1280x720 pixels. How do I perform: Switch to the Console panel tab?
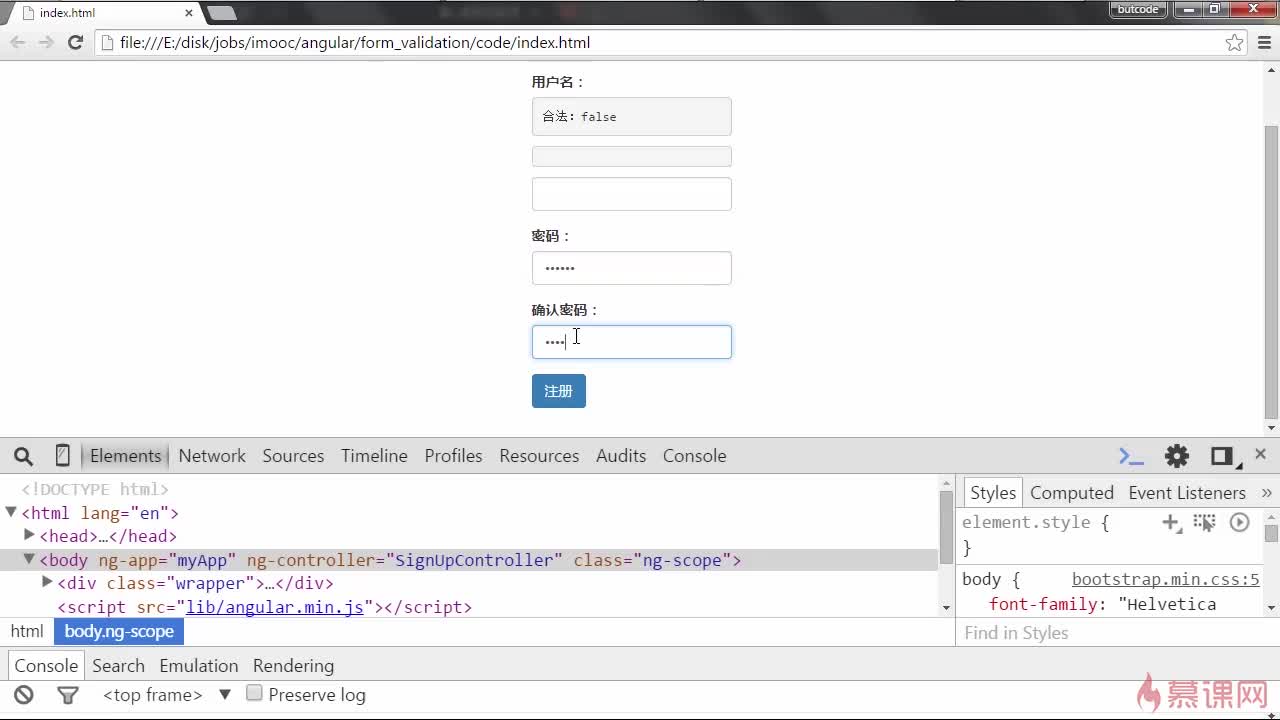tap(694, 456)
